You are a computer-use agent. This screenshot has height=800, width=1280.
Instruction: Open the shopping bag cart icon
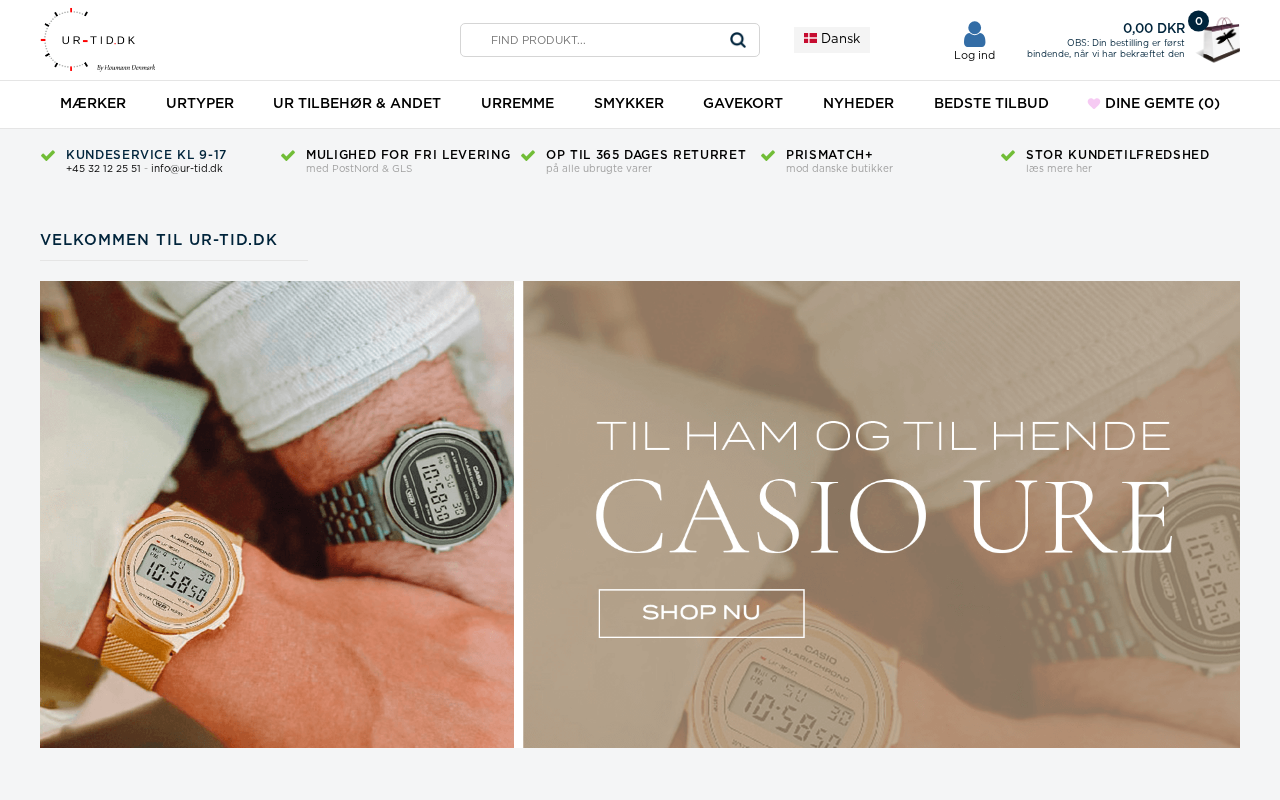click(1218, 41)
